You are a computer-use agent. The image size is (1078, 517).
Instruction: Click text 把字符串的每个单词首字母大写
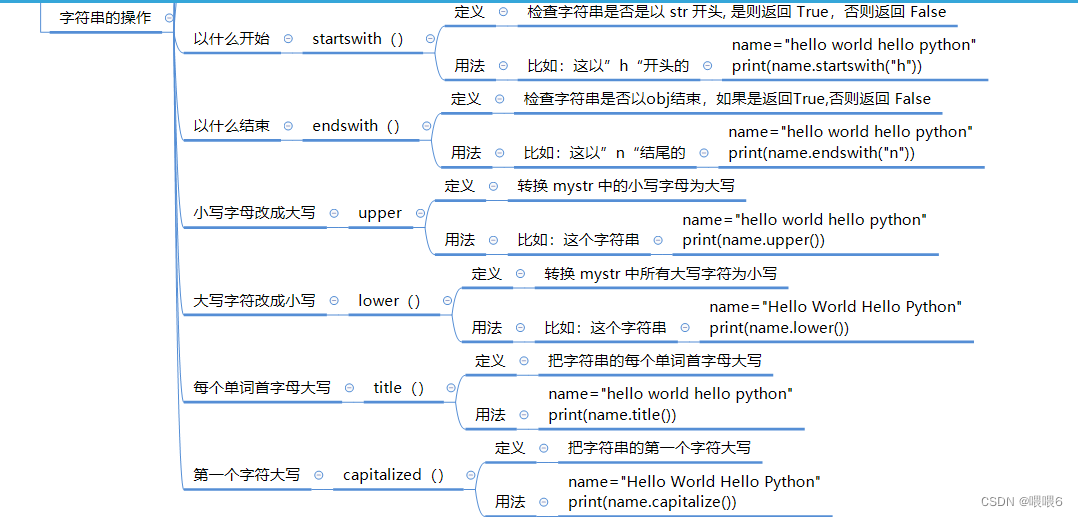pyautogui.click(x=654, y=362)
